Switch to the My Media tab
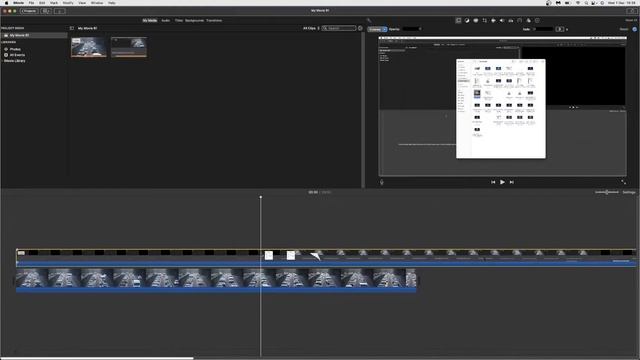The height and width of the screenshot is (360, 640). pyautogui.click(x=150, y=20)
